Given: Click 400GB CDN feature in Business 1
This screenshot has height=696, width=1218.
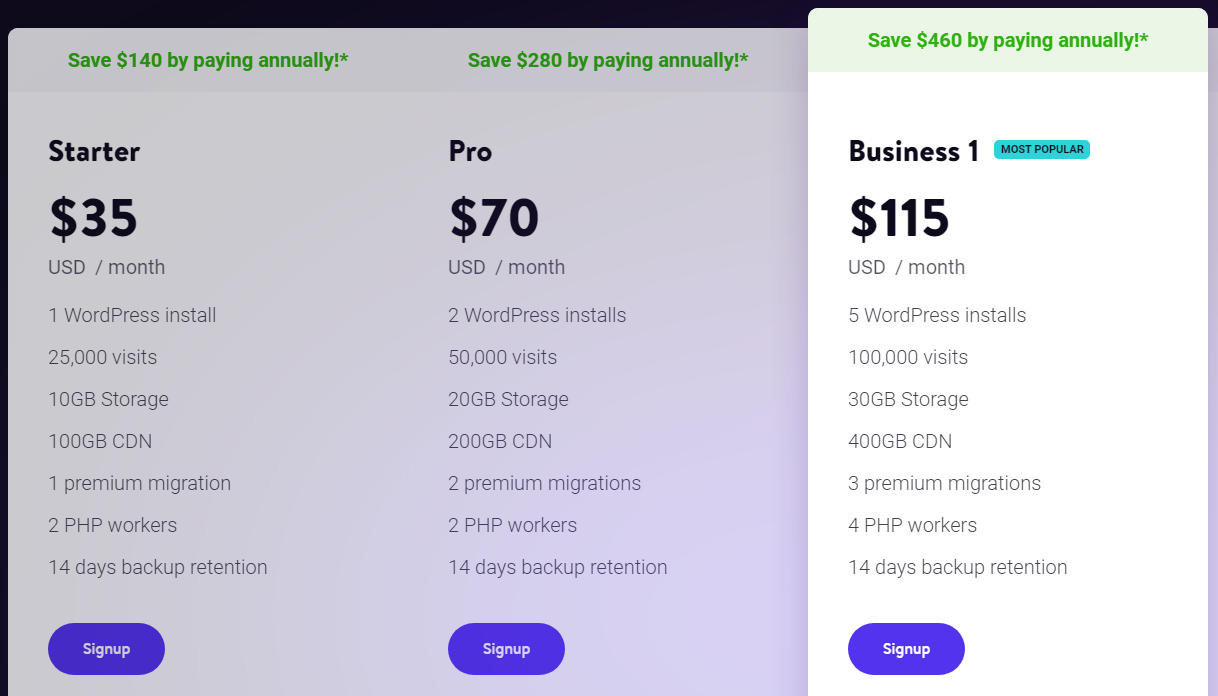Looking at the screenshot, I should pos(900,441).
